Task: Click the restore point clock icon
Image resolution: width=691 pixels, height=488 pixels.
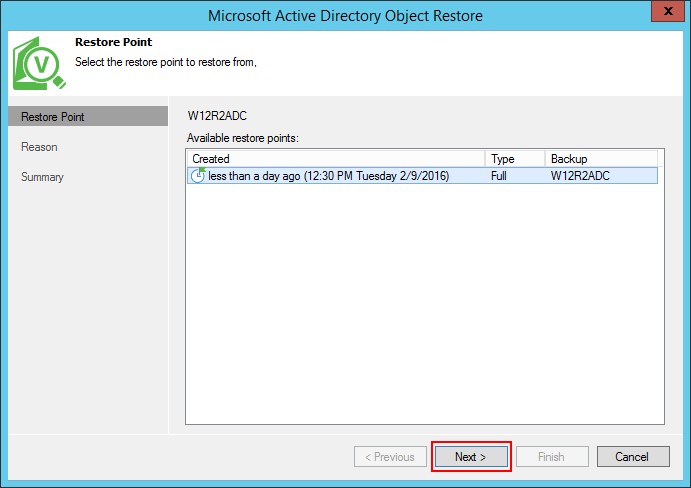Action: point(198,175)
